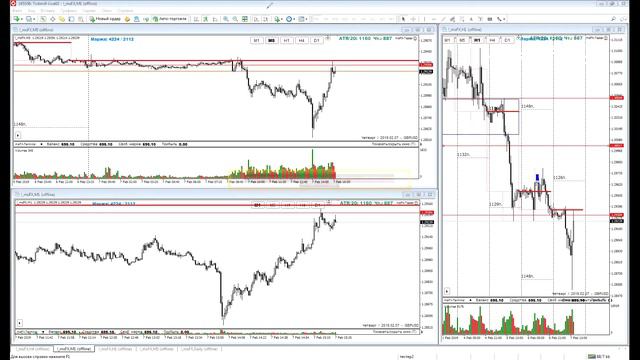Click the New Order toolbar button
The height and width of the screenshot is (360, 640).
(x=105, y=19)
